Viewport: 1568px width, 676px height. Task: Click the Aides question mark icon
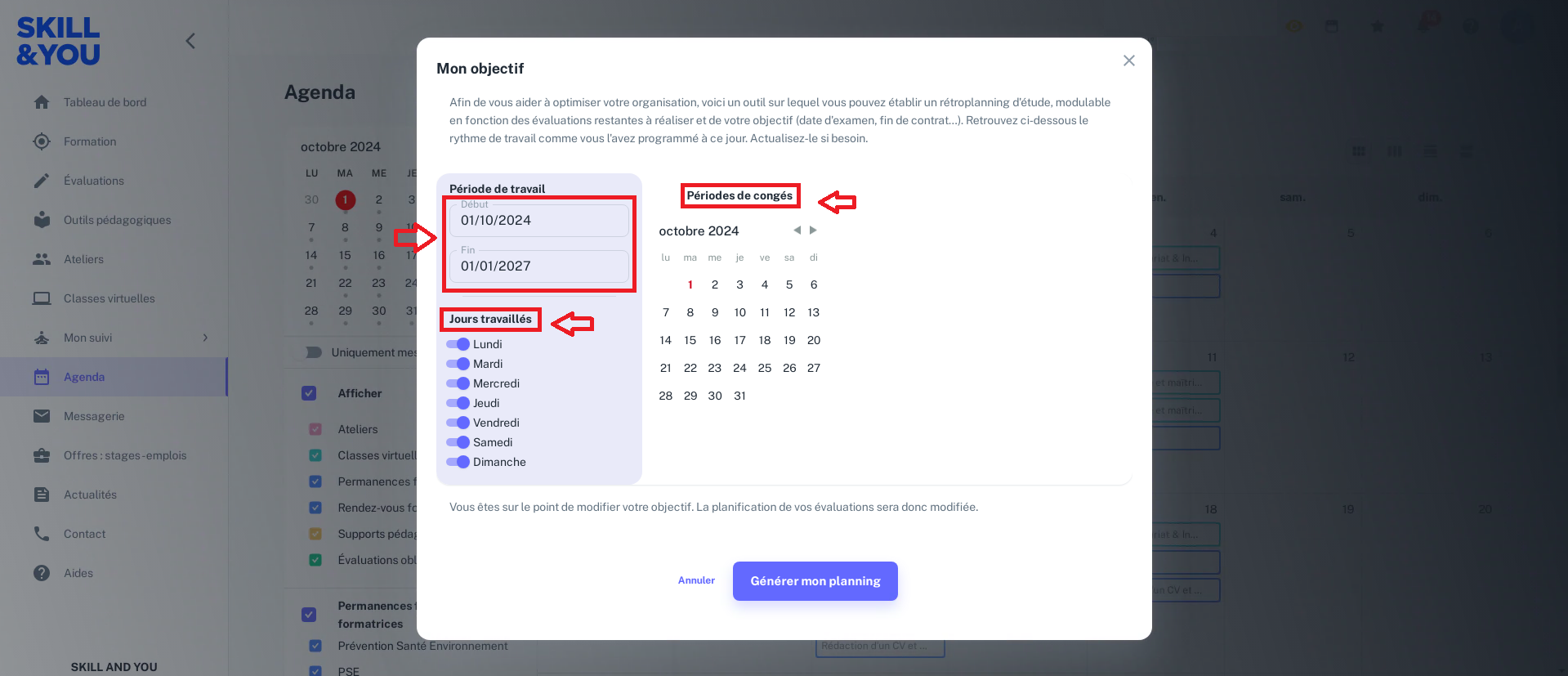coord(42,573)
